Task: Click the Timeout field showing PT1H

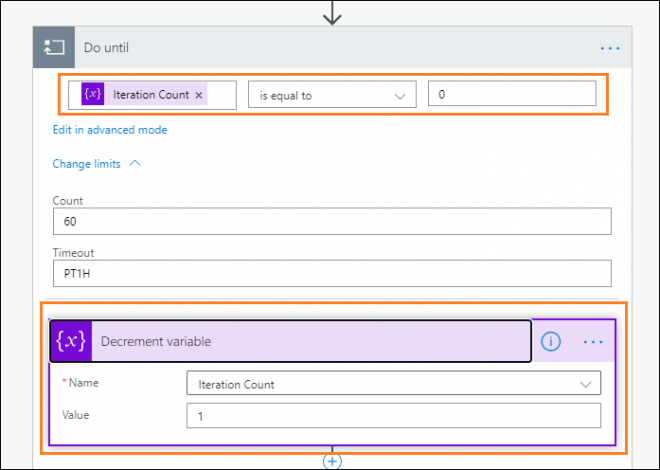Action: [x=332, y=274]
